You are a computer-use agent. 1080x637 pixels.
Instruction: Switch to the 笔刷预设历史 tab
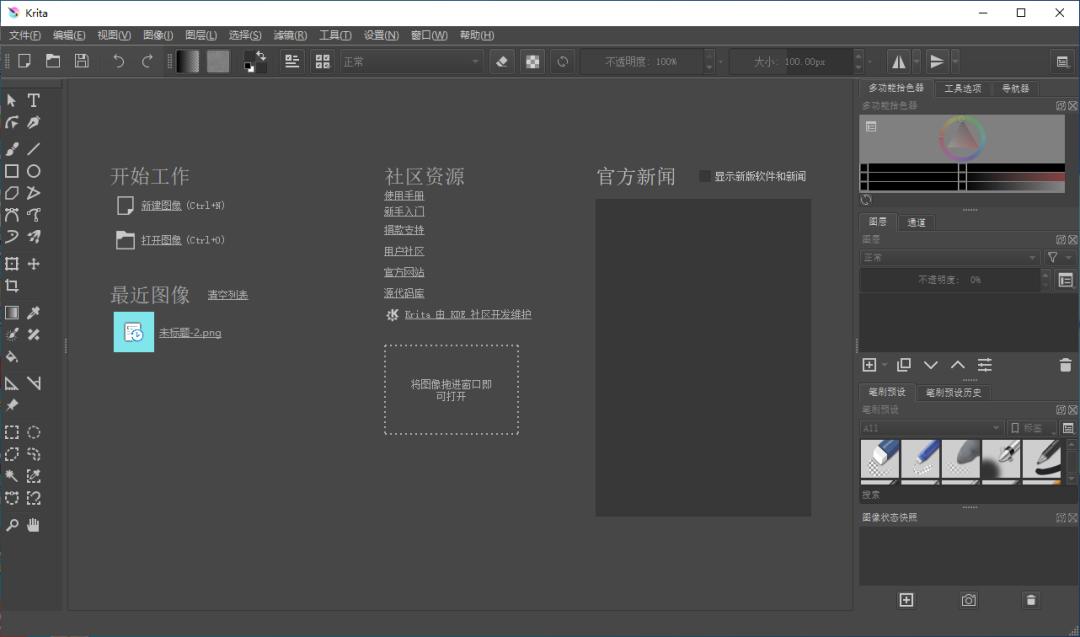coord(953,393)
